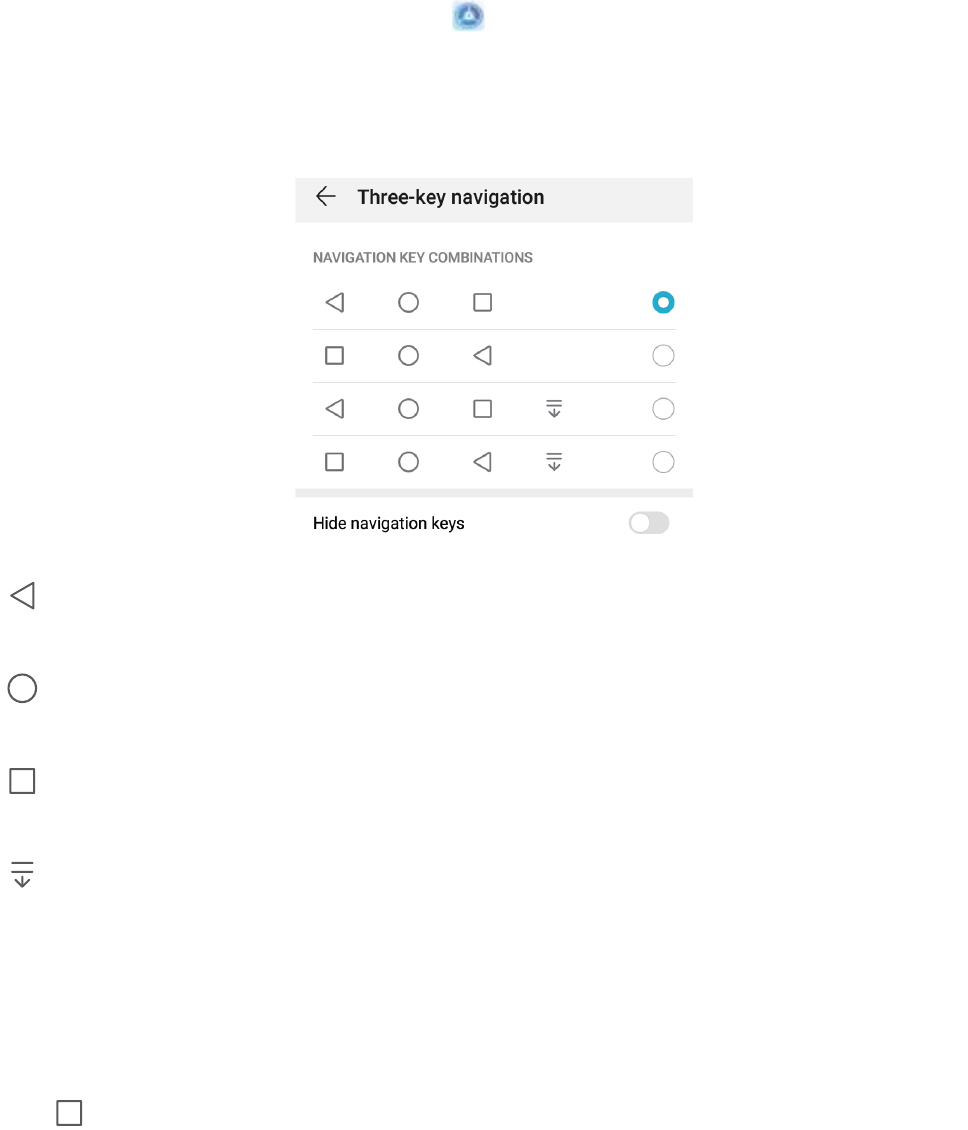Click large Home circle icon in left legend
The height and width of the screenshot is (1130, 968).
pyautogui.click(x=23, y=689)
